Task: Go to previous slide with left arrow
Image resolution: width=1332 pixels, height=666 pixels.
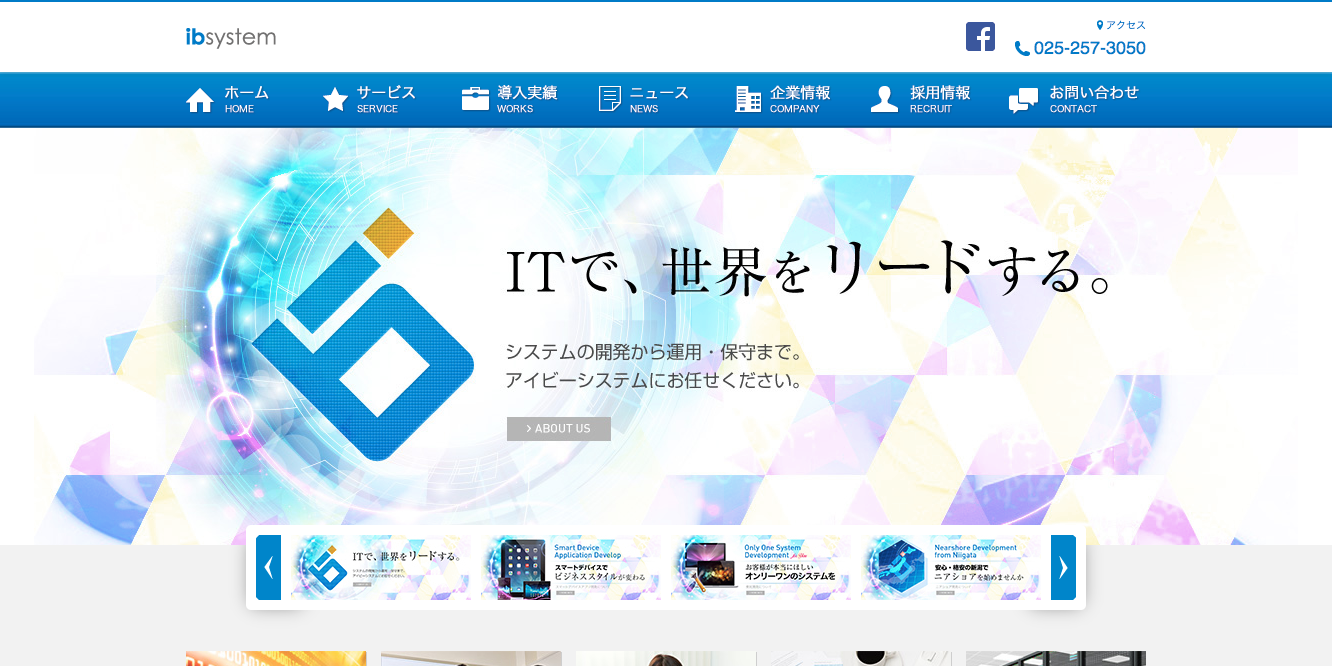Action: click(x=268, y=567)
